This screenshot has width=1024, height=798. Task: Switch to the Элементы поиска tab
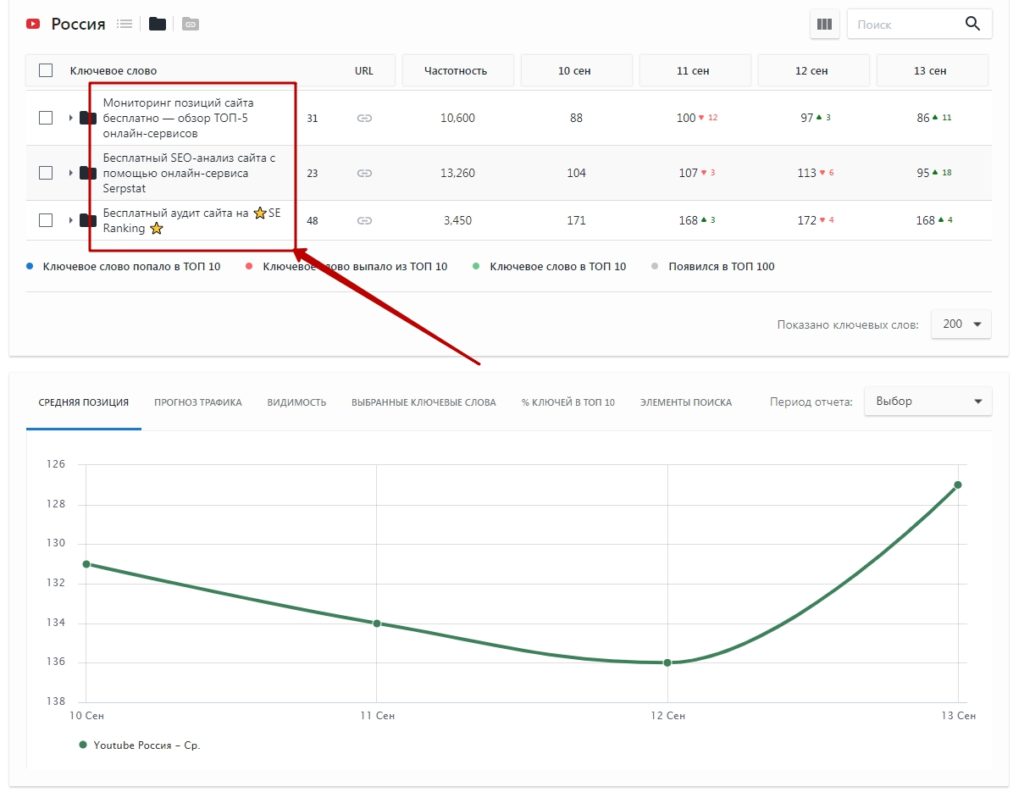(686, 402)
